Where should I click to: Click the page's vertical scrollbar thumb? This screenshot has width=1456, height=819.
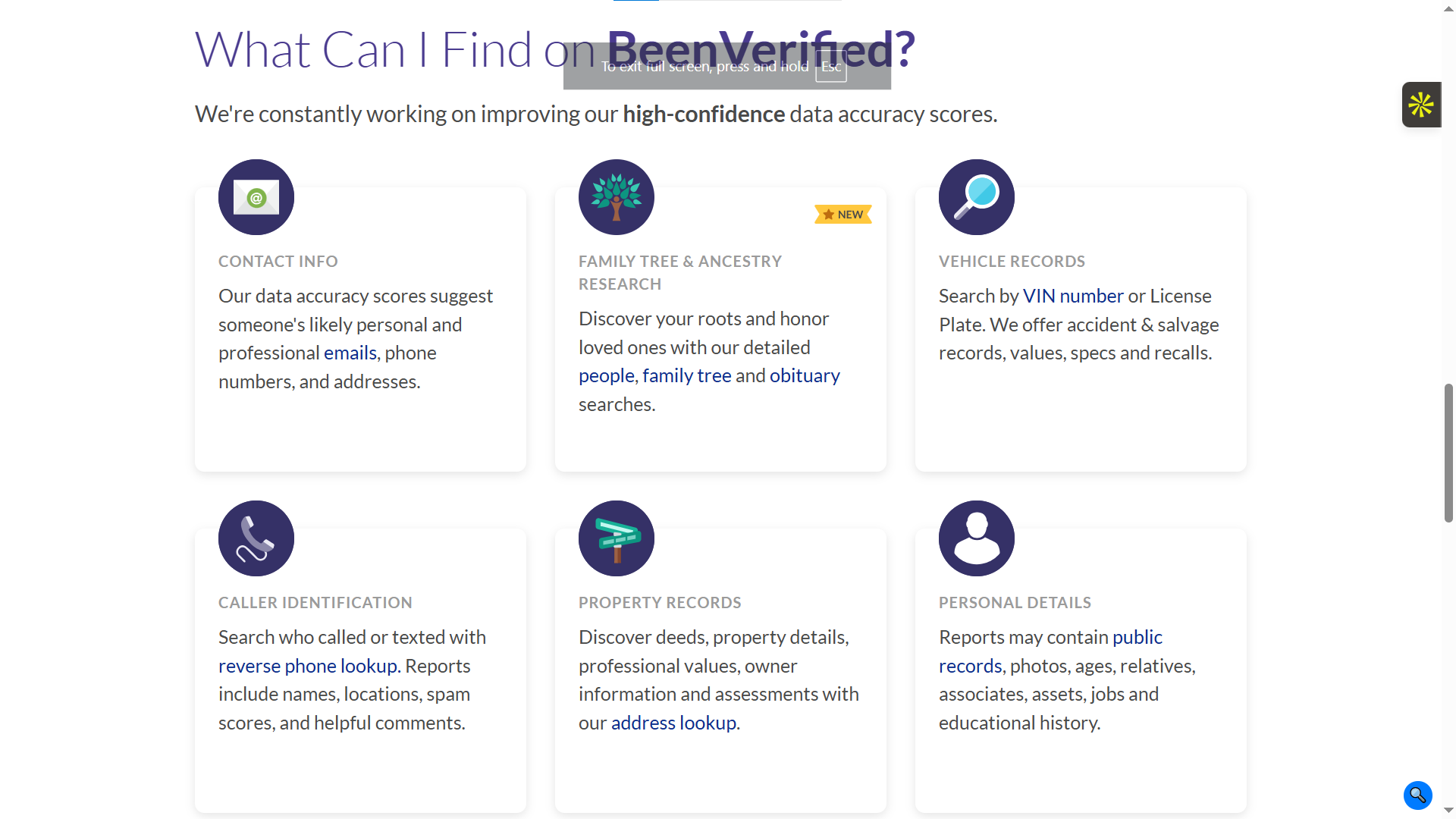pyautogui.click(x=1448, y=453)
